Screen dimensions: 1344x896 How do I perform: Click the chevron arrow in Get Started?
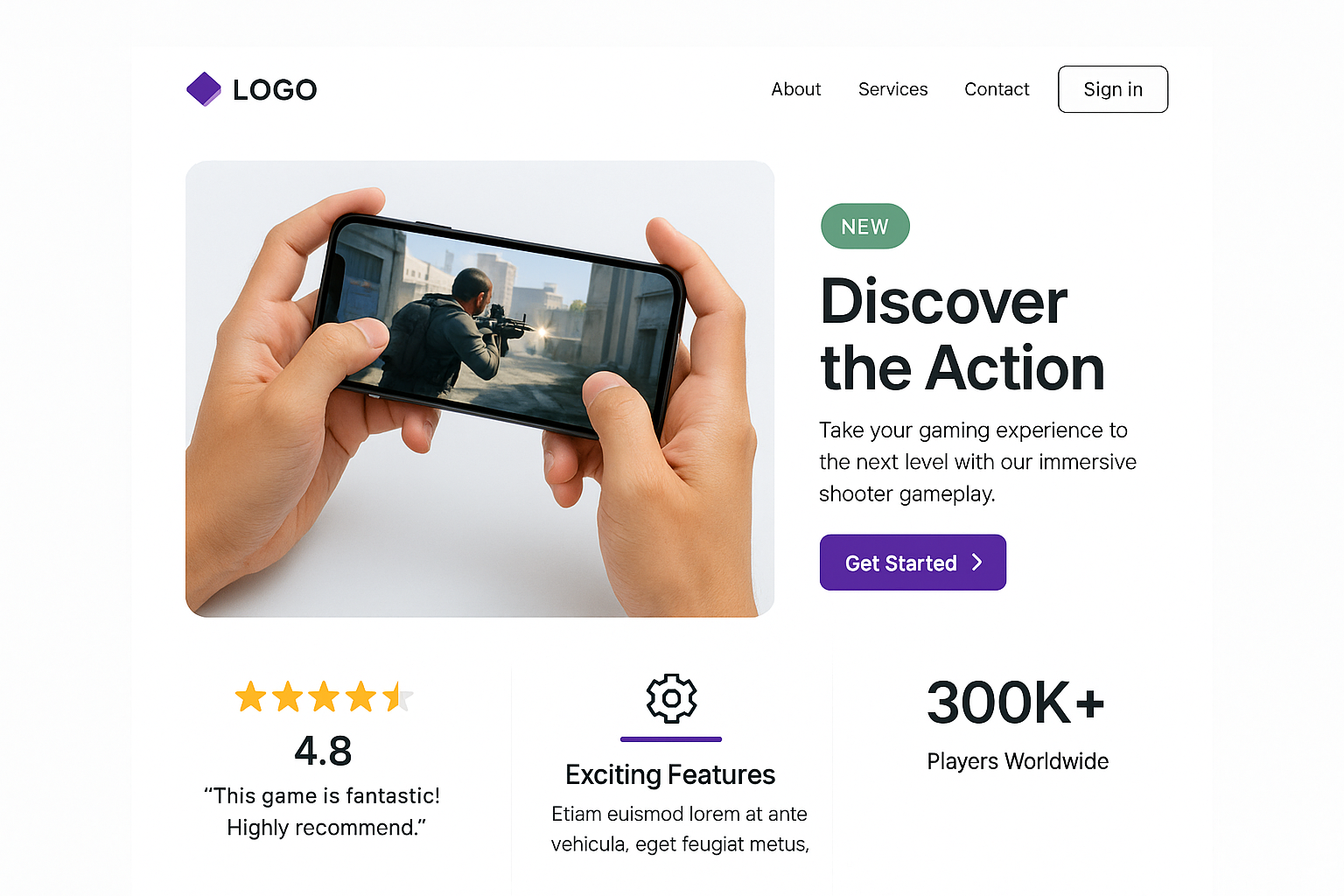pos(977,563)
